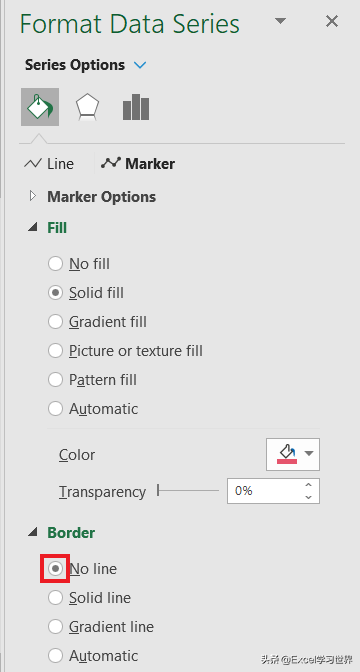Viewport: 360px width, 672px height.
Task: Open the Effects pentagon tab
Action: coord(87,107)
